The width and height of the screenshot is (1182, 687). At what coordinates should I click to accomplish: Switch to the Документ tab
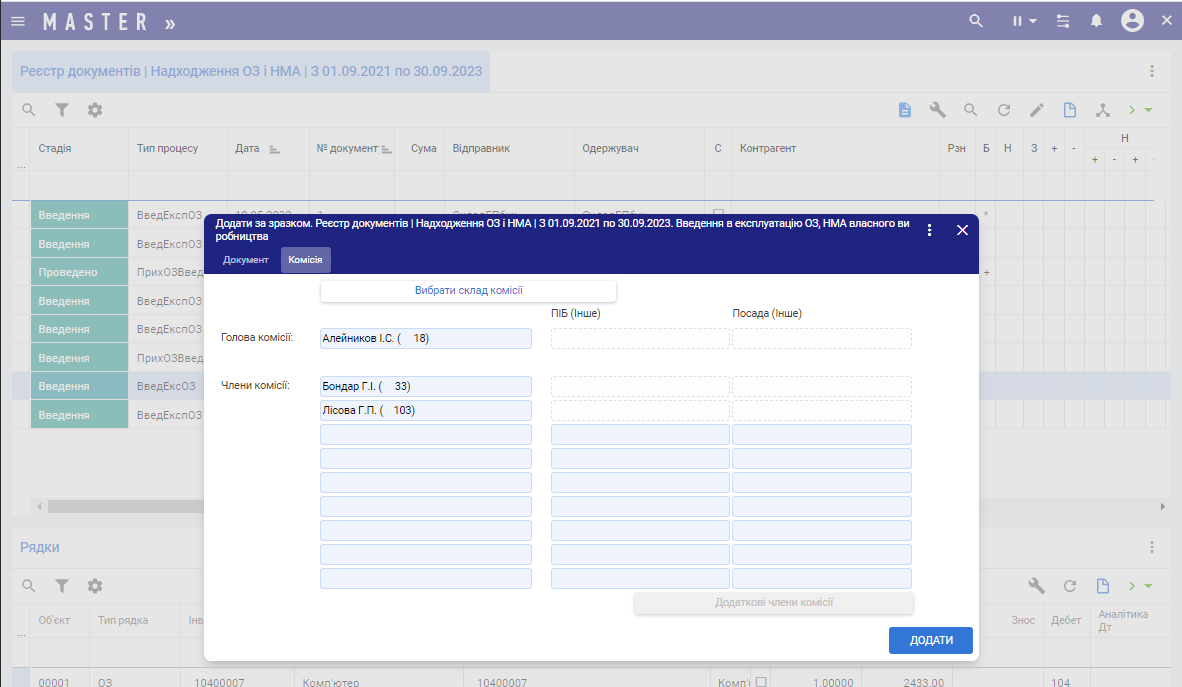[x=245, y=260]
